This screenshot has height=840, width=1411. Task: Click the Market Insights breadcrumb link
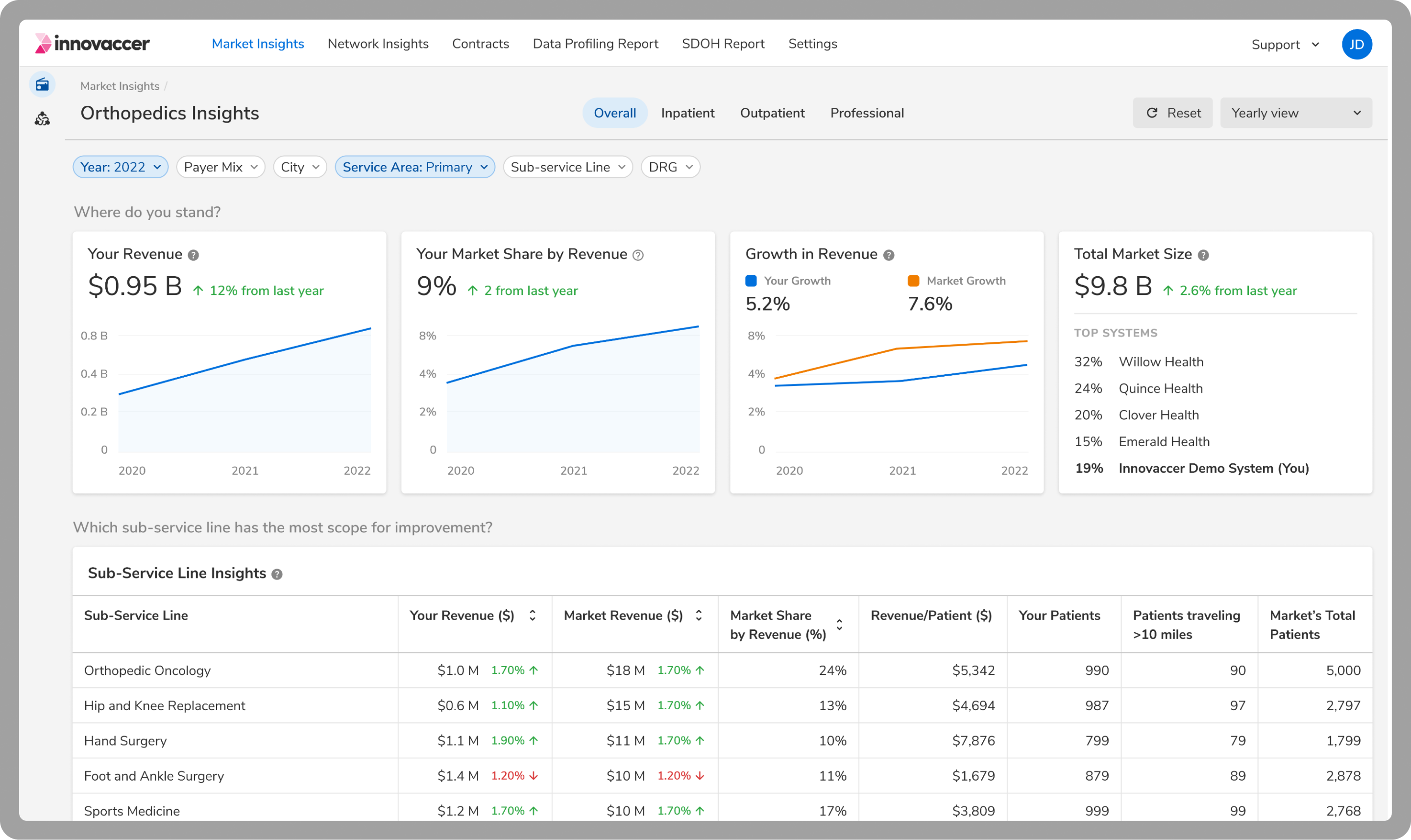[x=120, y=86]
